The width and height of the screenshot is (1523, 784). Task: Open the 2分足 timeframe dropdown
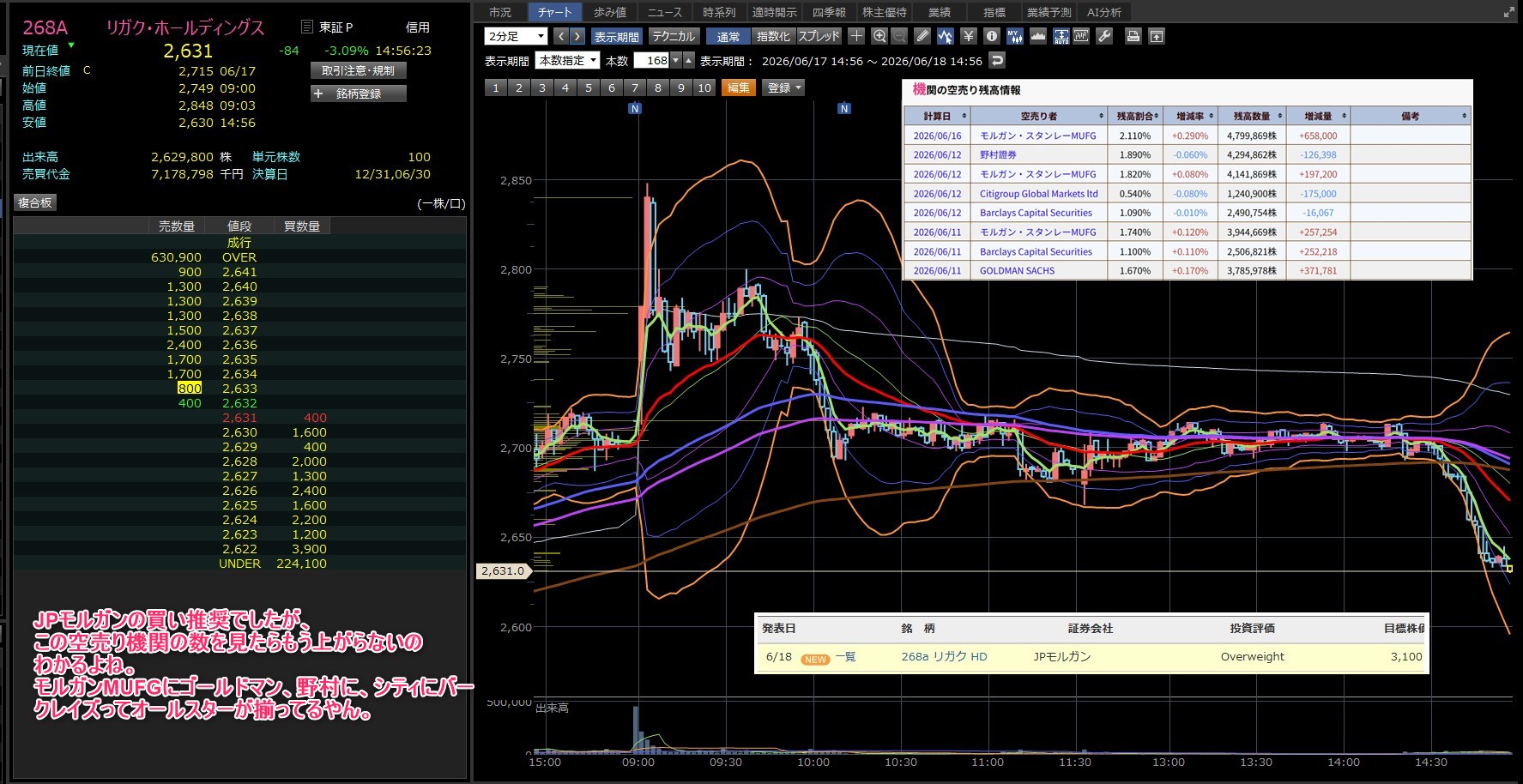[516, 36]
